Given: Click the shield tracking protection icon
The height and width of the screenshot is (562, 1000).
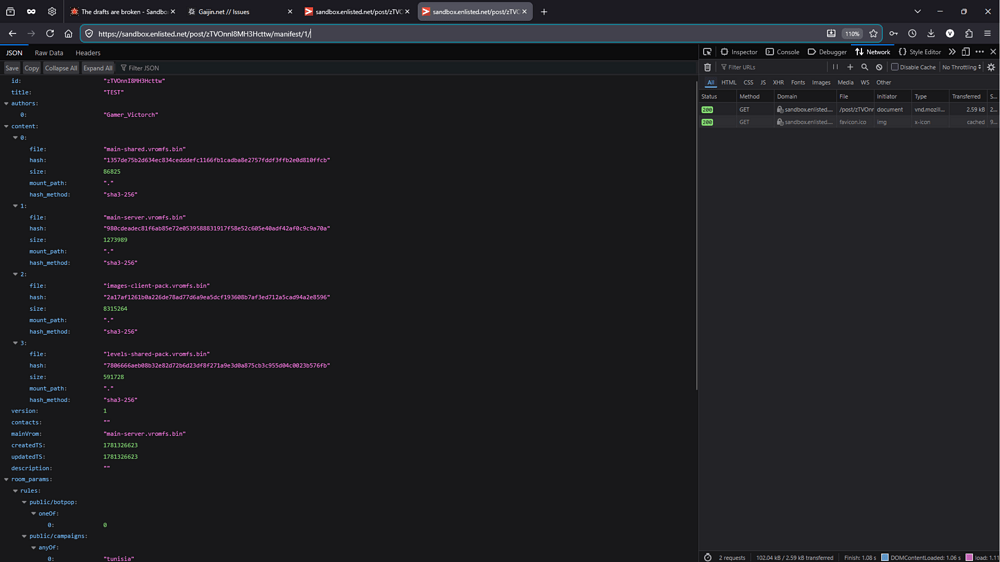Looking at the screenshot, I should (89, 34).
